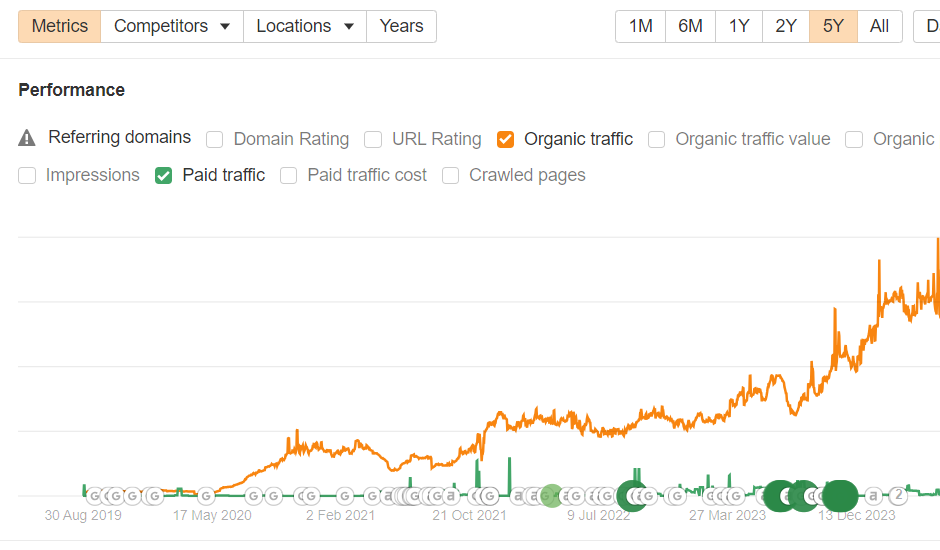Enable the URL Rating checkbox
Viewport: 940px width, 550px height.
click(x=373, y=139)
